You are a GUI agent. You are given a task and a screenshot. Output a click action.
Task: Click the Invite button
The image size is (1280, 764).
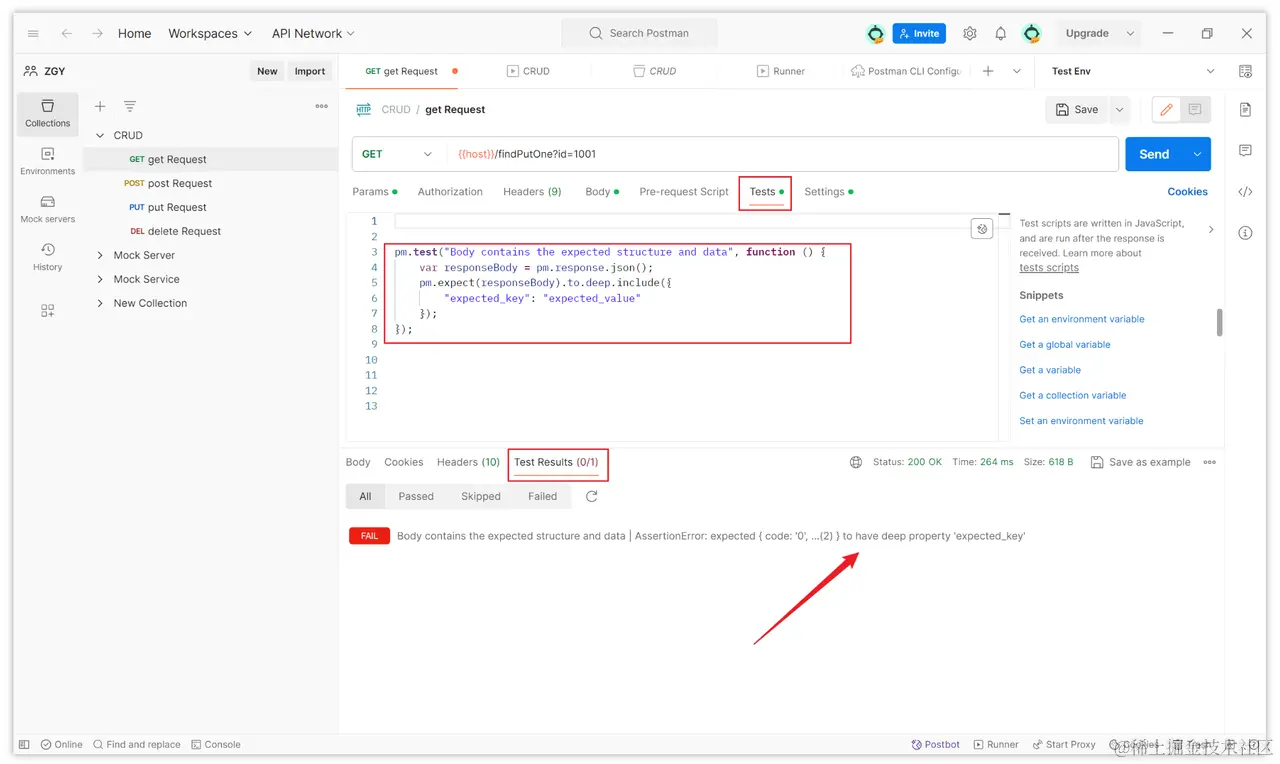(917, 33)
